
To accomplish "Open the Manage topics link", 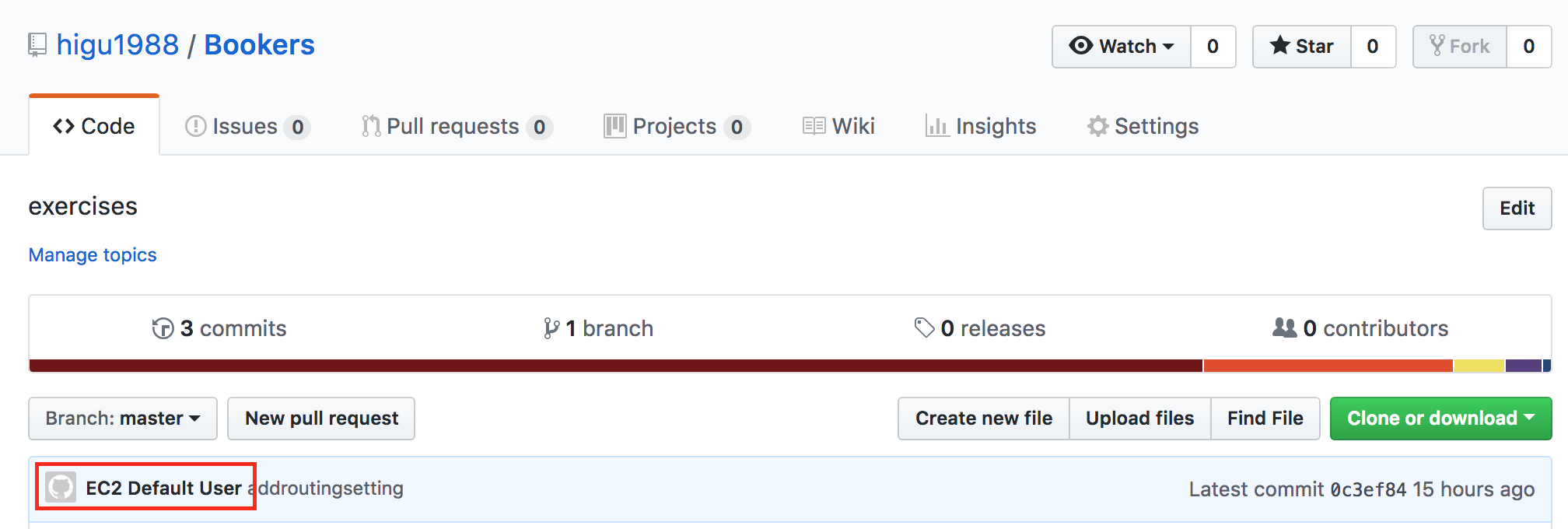I will pos(93,255).
